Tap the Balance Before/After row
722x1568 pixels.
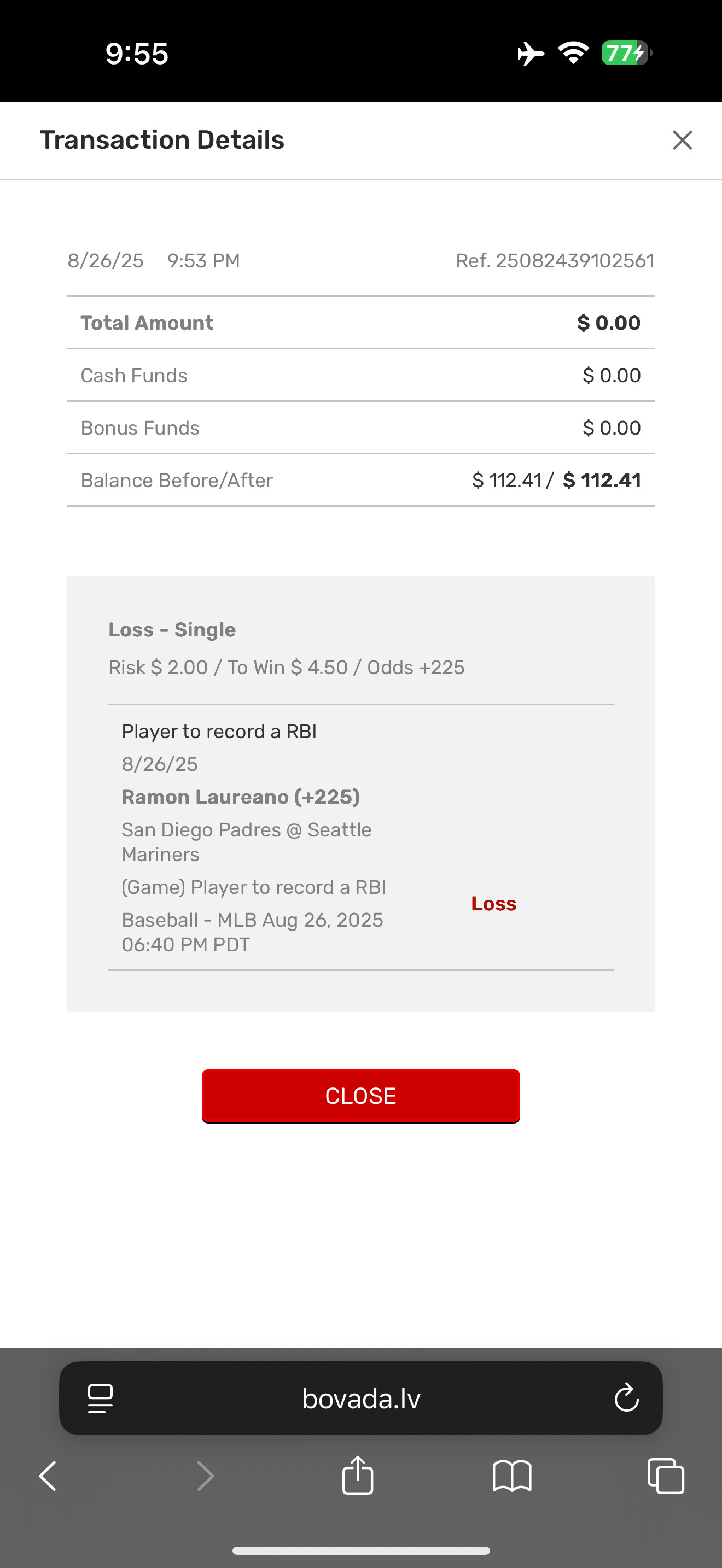click(360, 480)
